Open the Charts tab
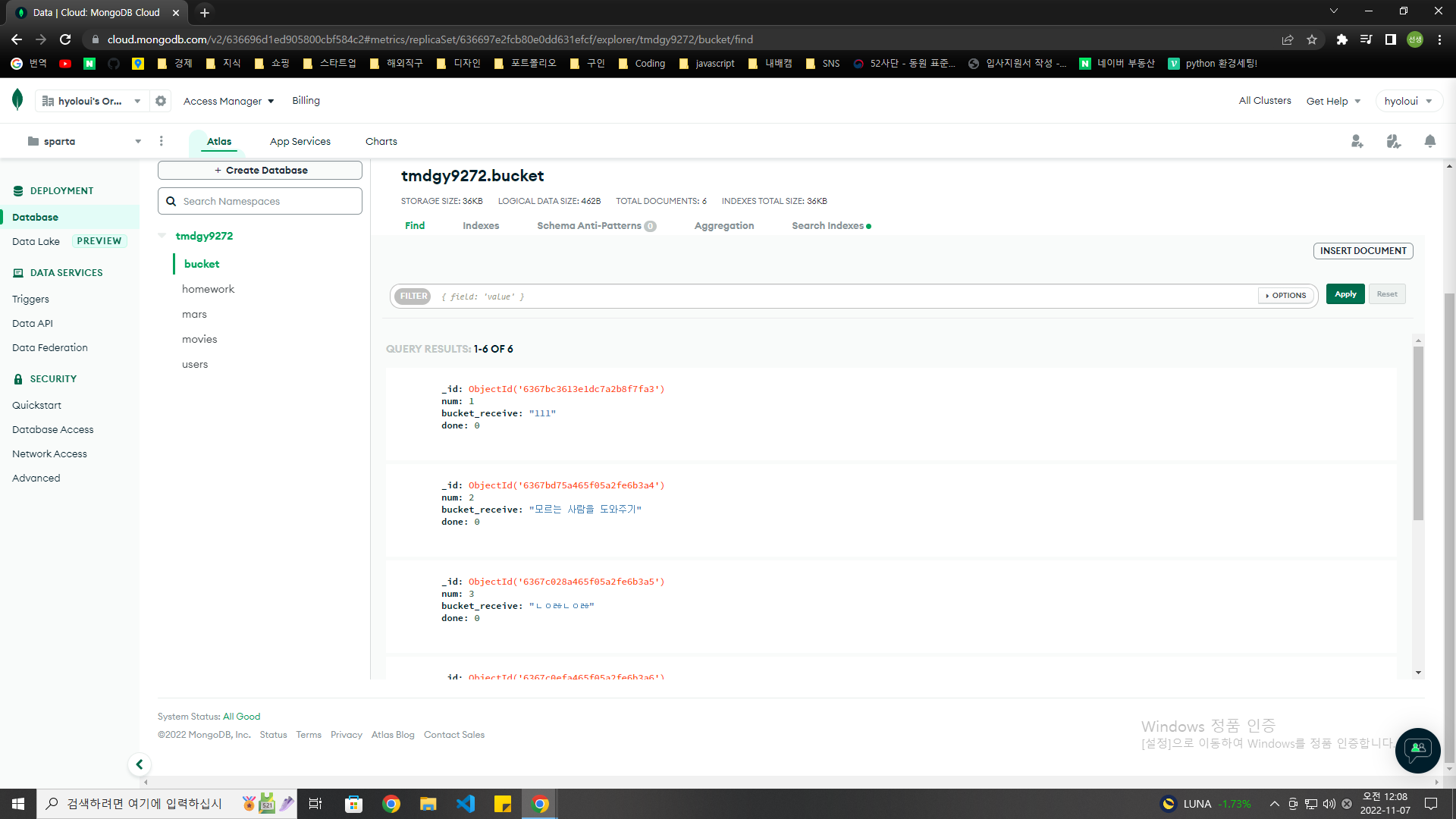The height and width of the screenshot is (819, 1456). click(381, 141)
